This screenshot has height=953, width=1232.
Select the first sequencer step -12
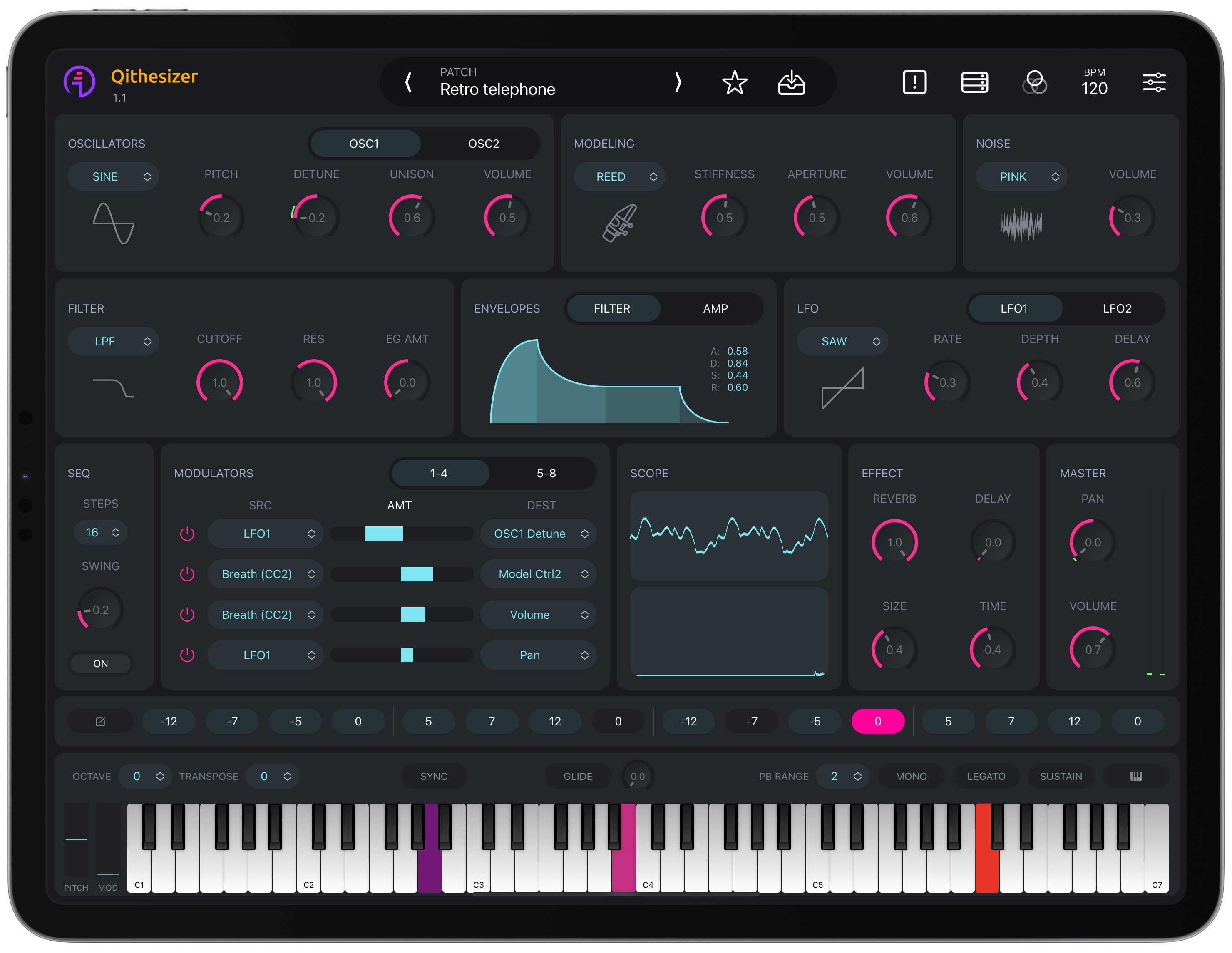point(169,721)
